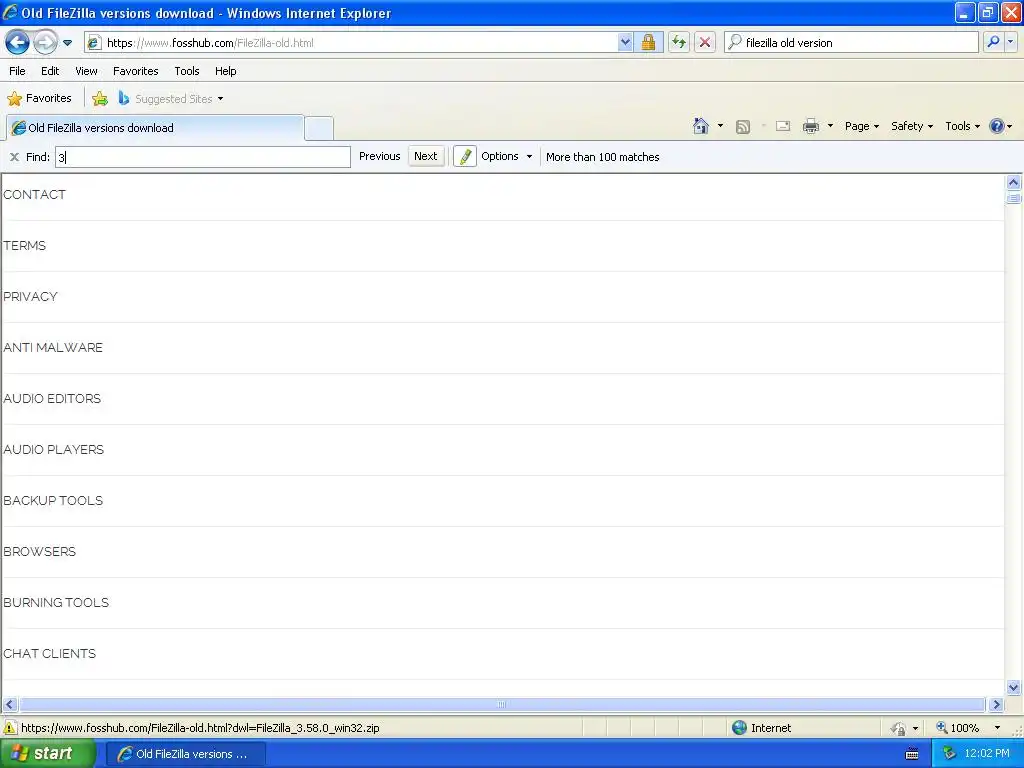Add page to Favorites bar icon

click(x=100, y=99)
